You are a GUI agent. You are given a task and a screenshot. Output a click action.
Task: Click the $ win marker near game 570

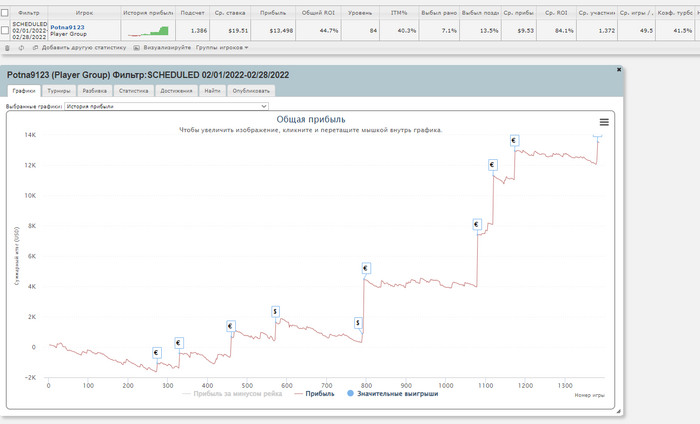tap(275, 311)
